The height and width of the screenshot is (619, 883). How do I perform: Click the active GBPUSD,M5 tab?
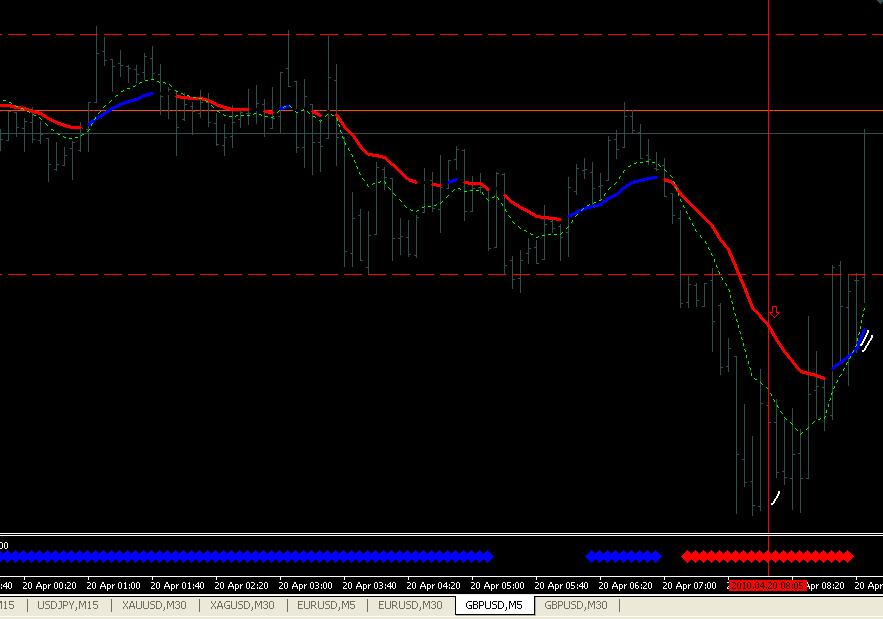tap(494, 605)
